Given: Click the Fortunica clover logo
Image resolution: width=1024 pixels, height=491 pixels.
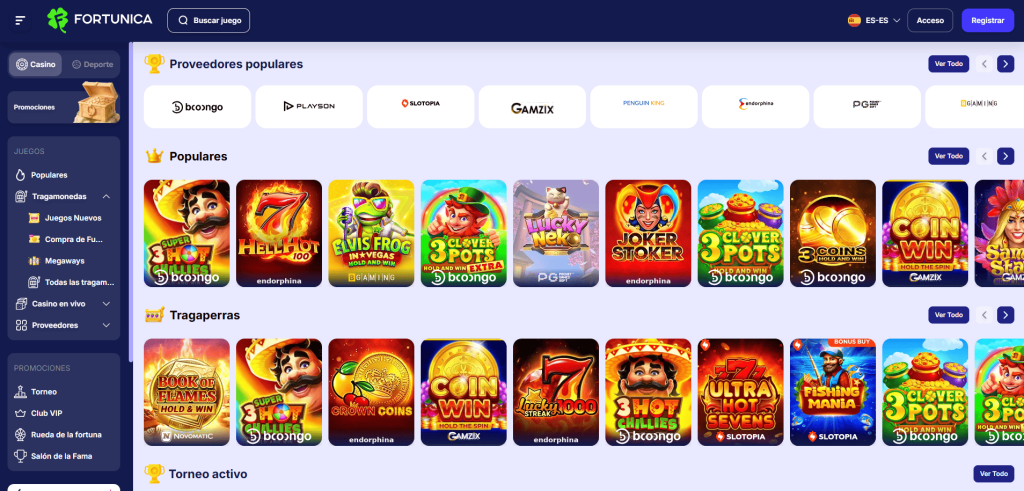Looking at the screenshot, I should pyautogui.click(x=57, y=20).
